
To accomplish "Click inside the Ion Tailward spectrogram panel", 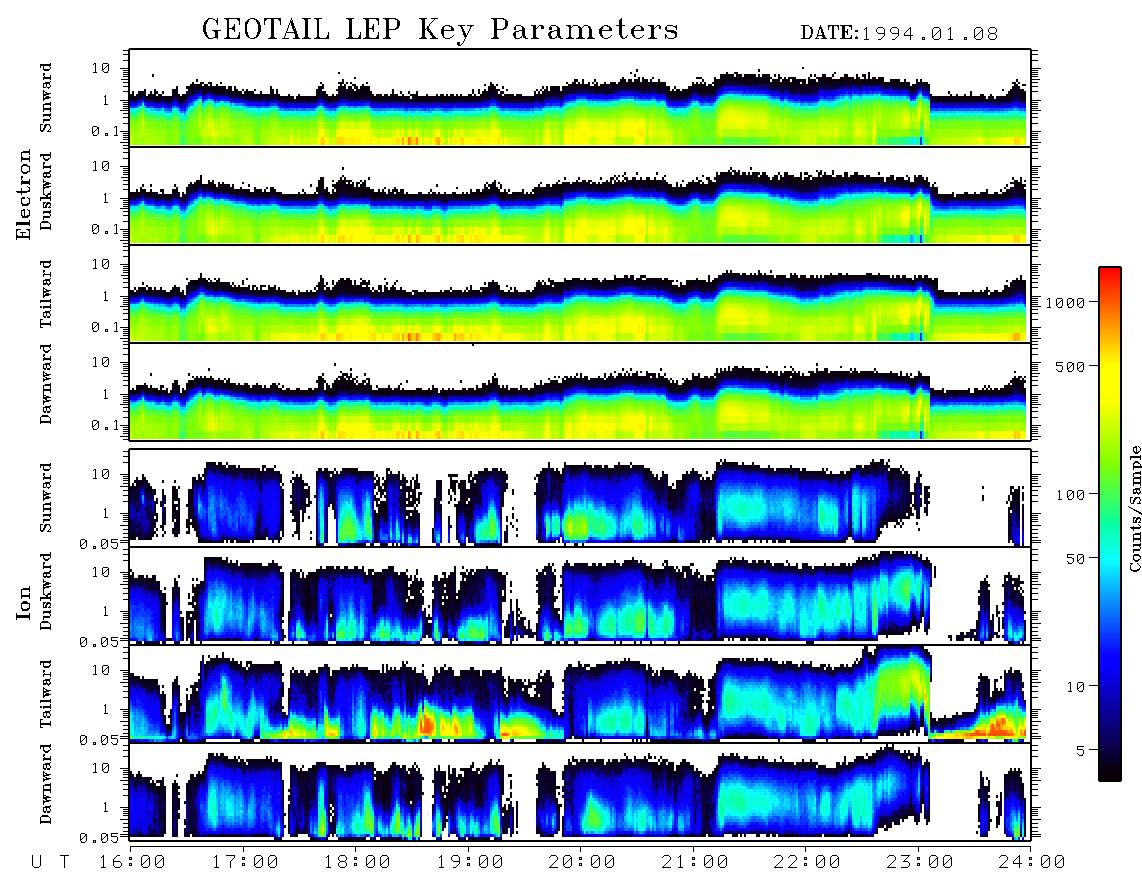I will [580, 694].
